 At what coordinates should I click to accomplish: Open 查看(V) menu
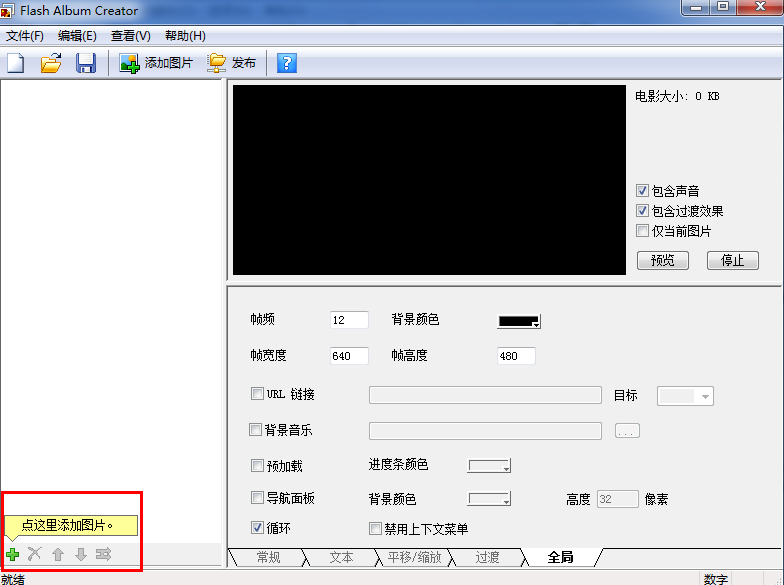(130, 36)
